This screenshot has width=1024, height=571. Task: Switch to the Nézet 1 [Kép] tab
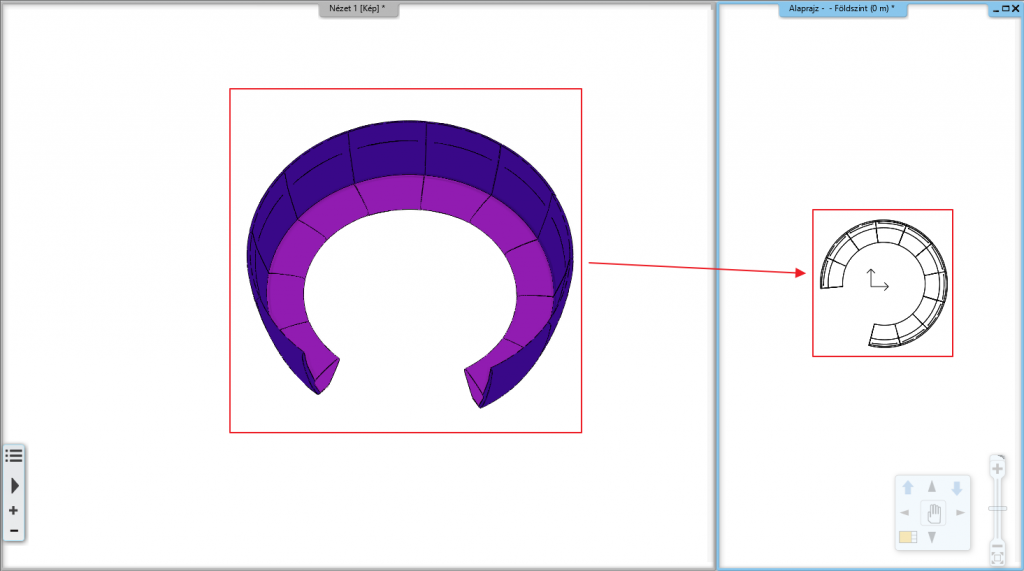tap(359, 9)
